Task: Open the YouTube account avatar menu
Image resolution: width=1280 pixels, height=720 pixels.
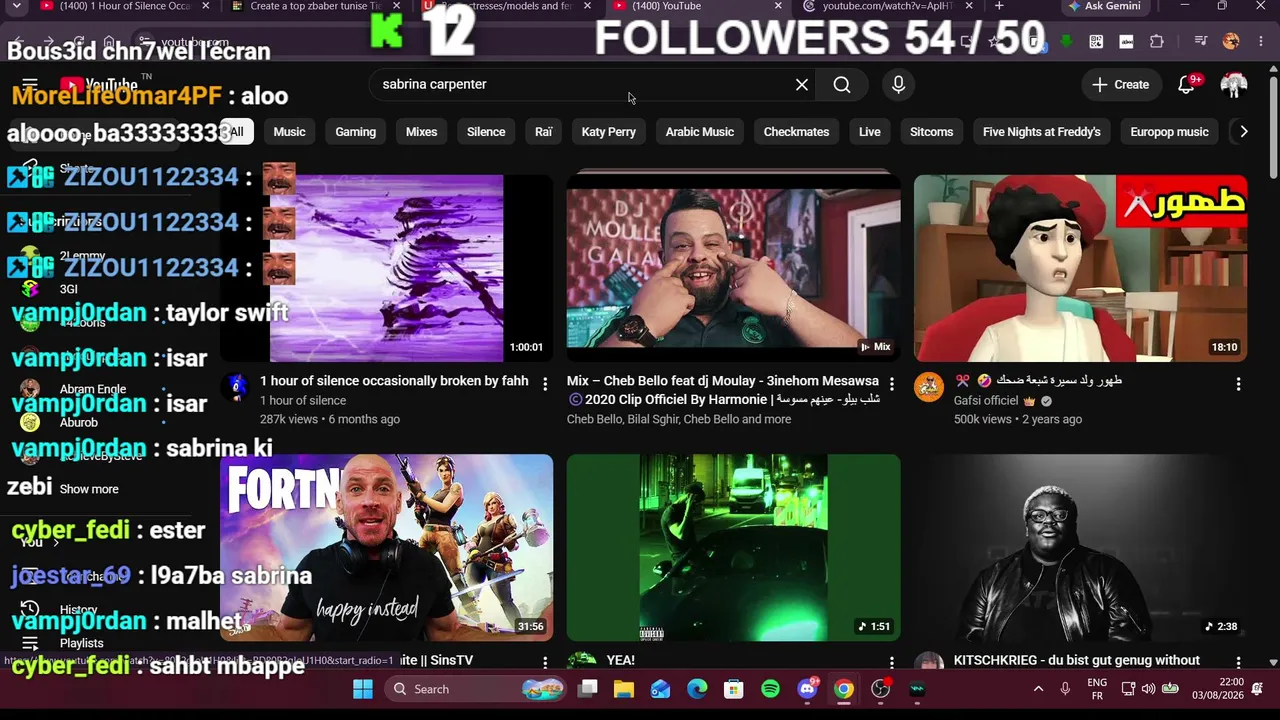Action: (1234, 85)
